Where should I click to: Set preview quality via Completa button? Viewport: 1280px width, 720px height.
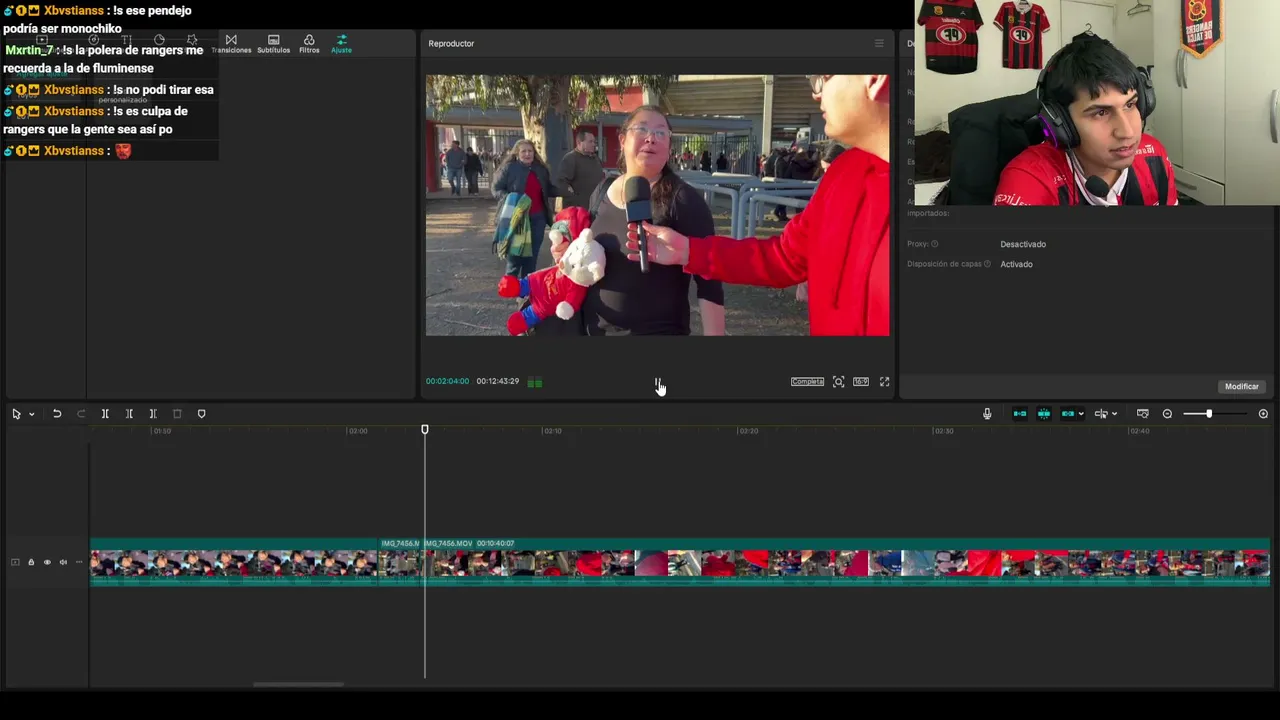(x=807, y=382)
